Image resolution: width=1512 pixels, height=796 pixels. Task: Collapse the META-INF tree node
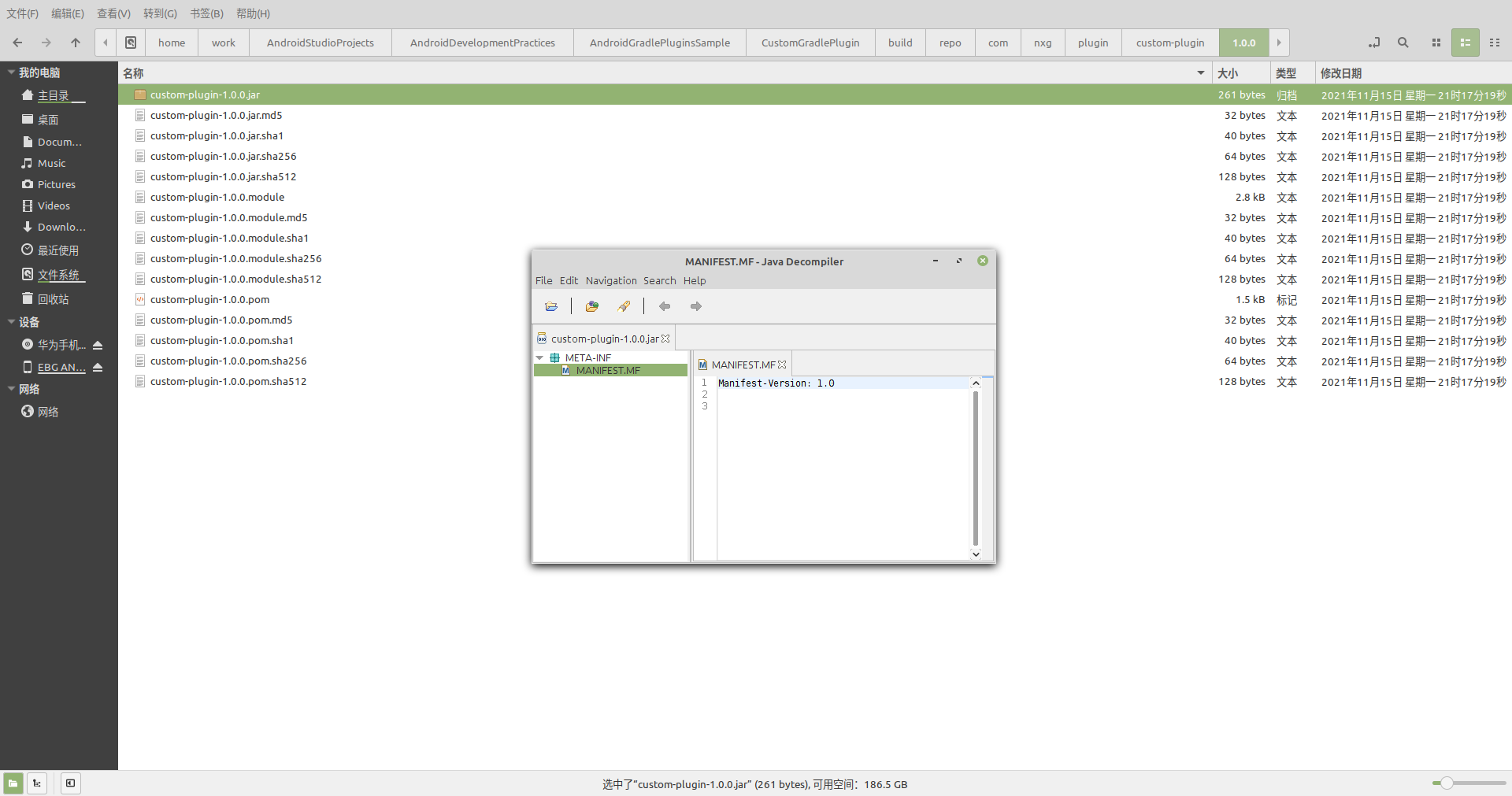pyautogui.click(x=539, y=357)
